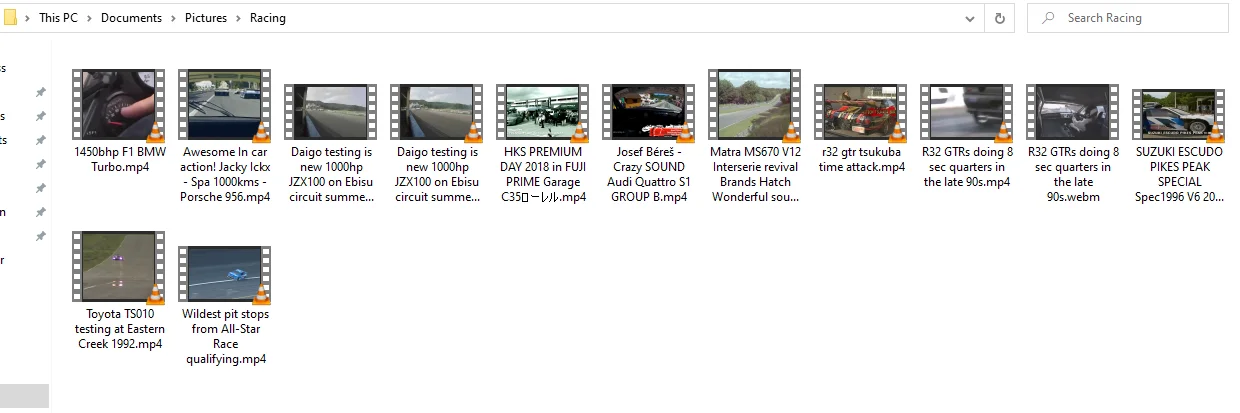Expand the chevron before This PC breadcrumb
Screen dimensions: 1240x413
coord(28,18)
